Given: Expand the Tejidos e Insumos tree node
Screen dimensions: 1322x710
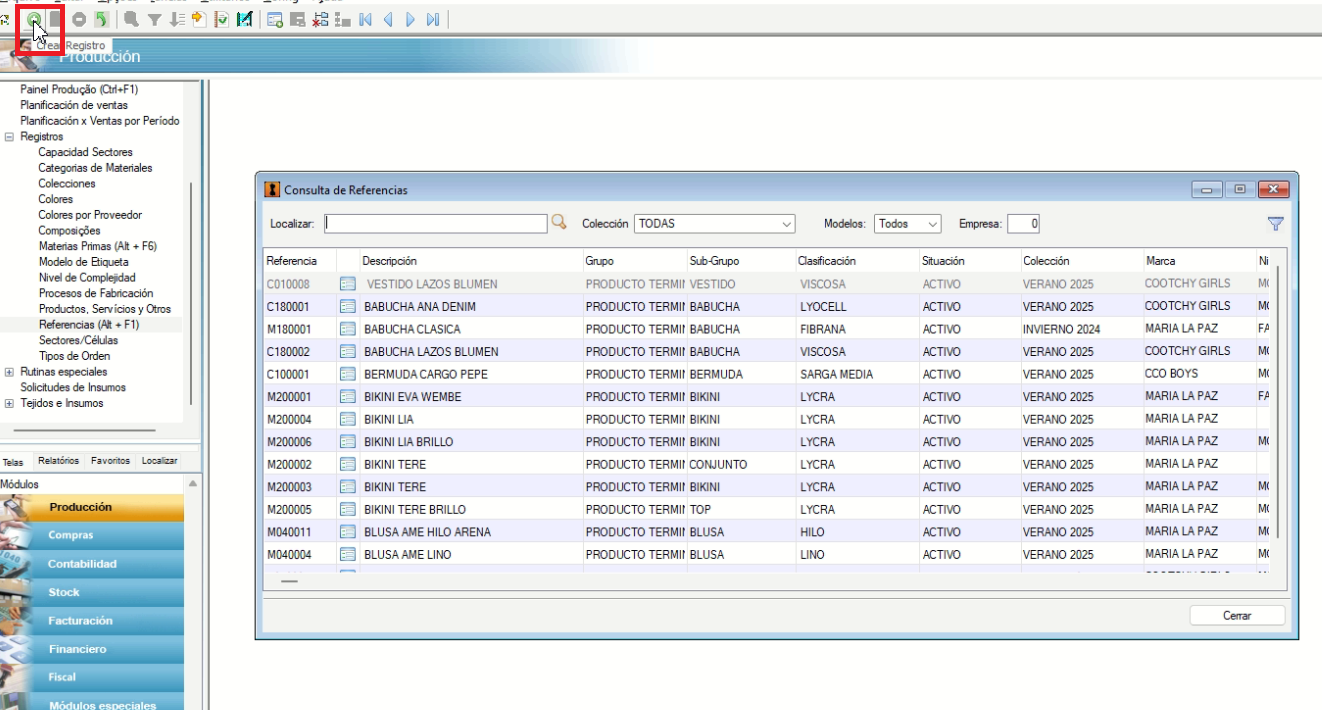Looking at the screenshot, I should tap(10, 403).
